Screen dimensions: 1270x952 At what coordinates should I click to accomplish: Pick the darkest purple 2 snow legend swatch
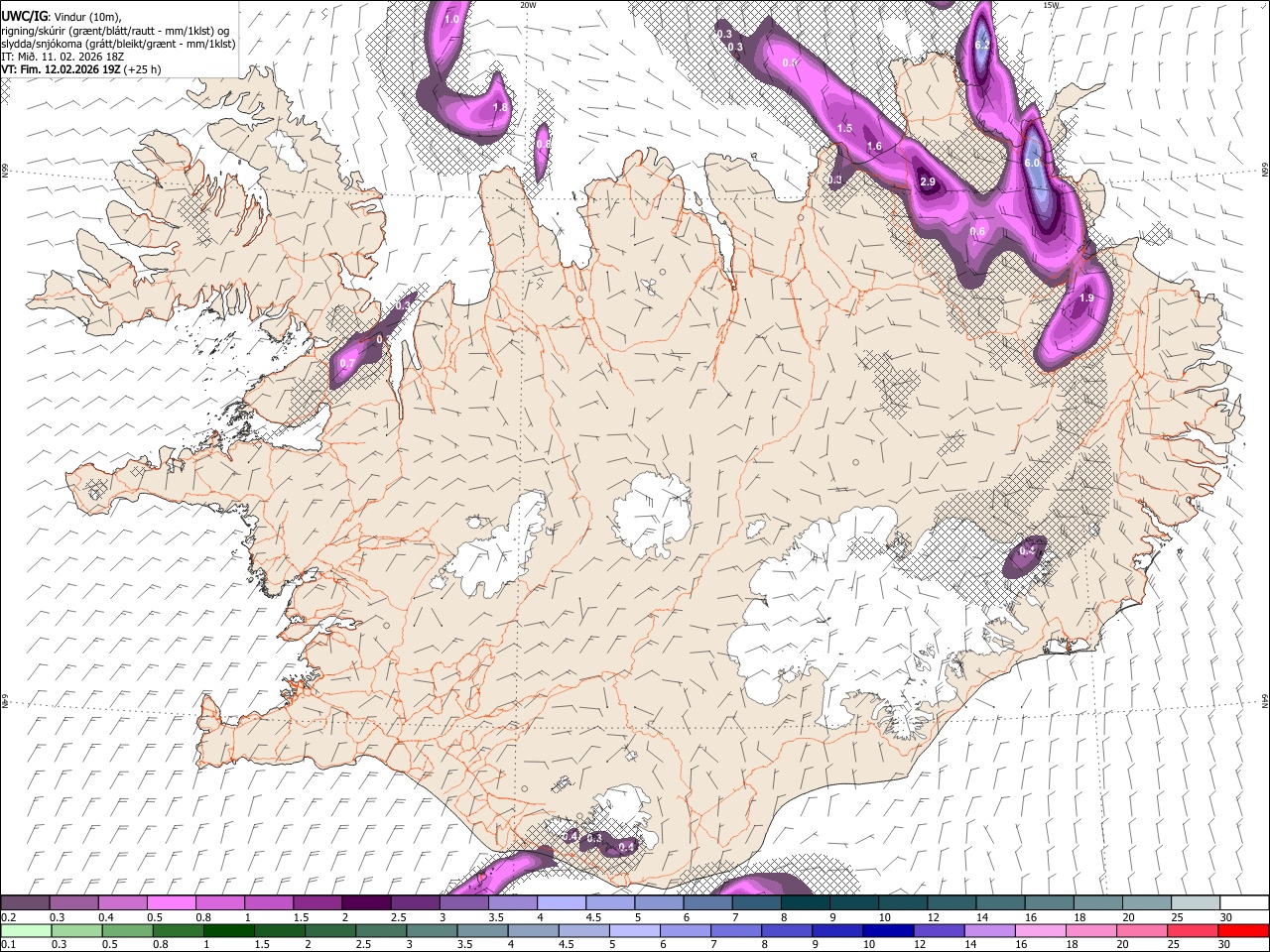coord(365,903)
